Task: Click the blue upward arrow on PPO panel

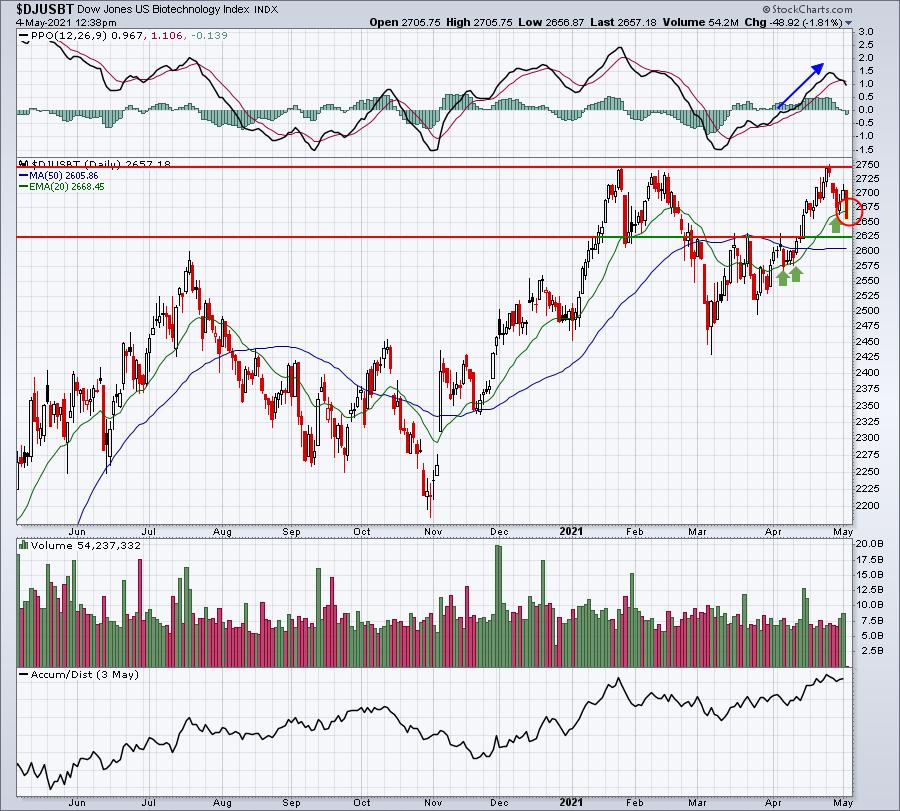Action: coord(800,85)
